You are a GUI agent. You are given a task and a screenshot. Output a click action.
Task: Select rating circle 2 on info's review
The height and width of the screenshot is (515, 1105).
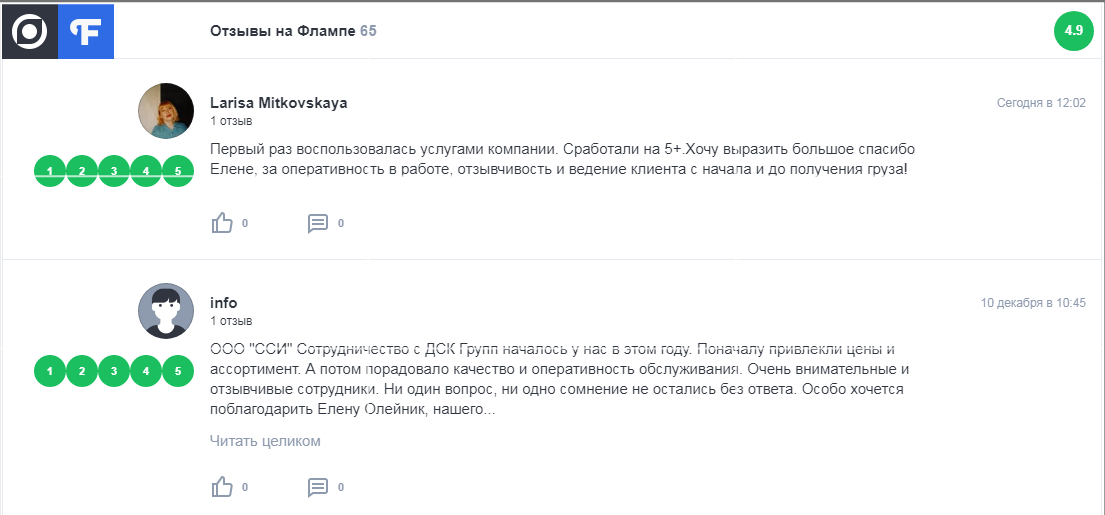point(82,371)
